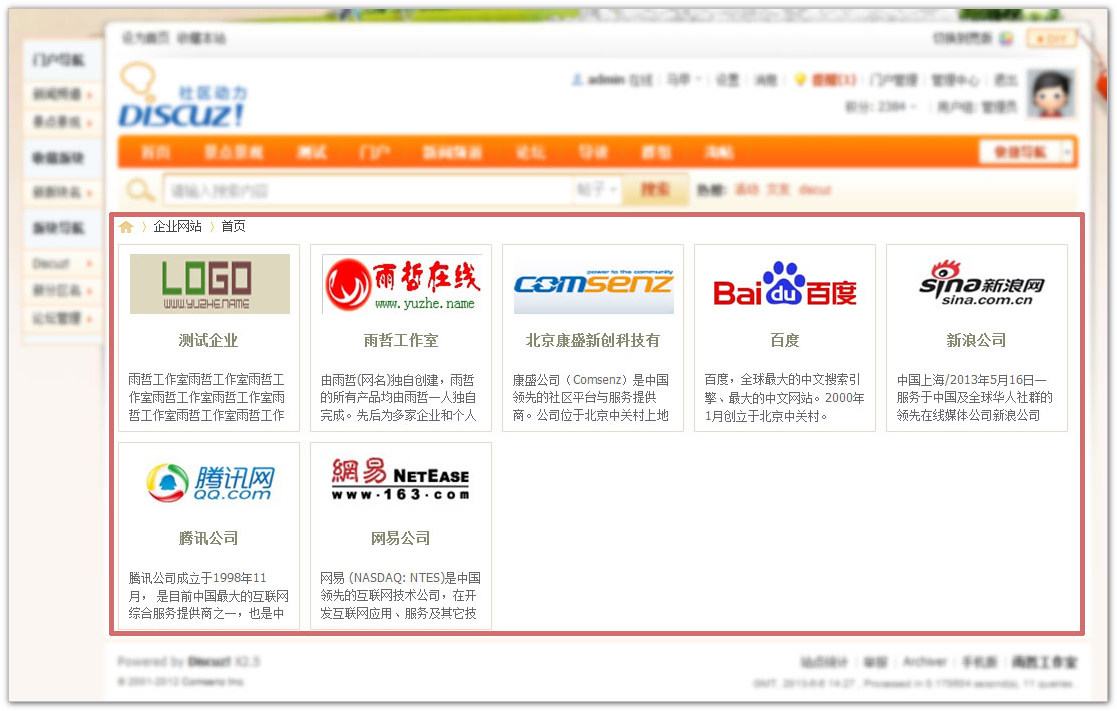Click the magnifier icon beside the search box

click(140, 190)
